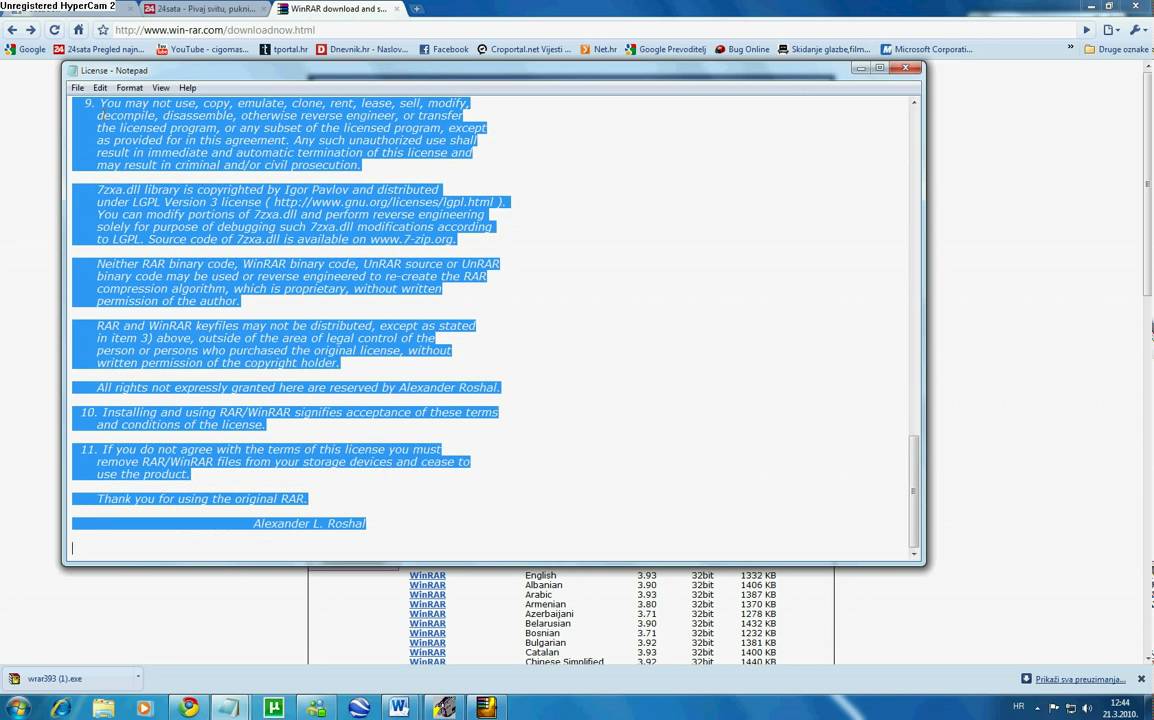Screen dimensions: 1154x720
Task: Click Notepad scrollbar's down arrow
Action: click(x=914, y=554)
